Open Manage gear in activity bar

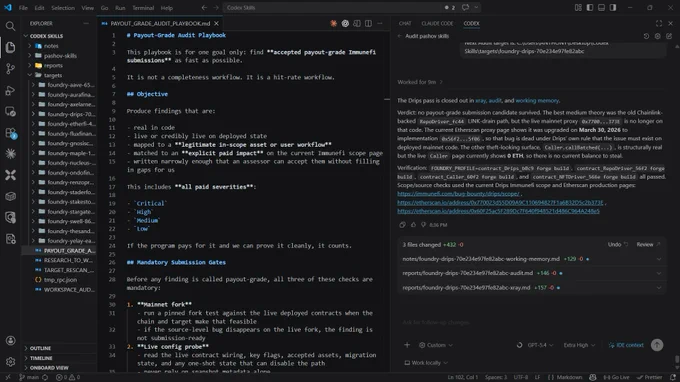10,362
